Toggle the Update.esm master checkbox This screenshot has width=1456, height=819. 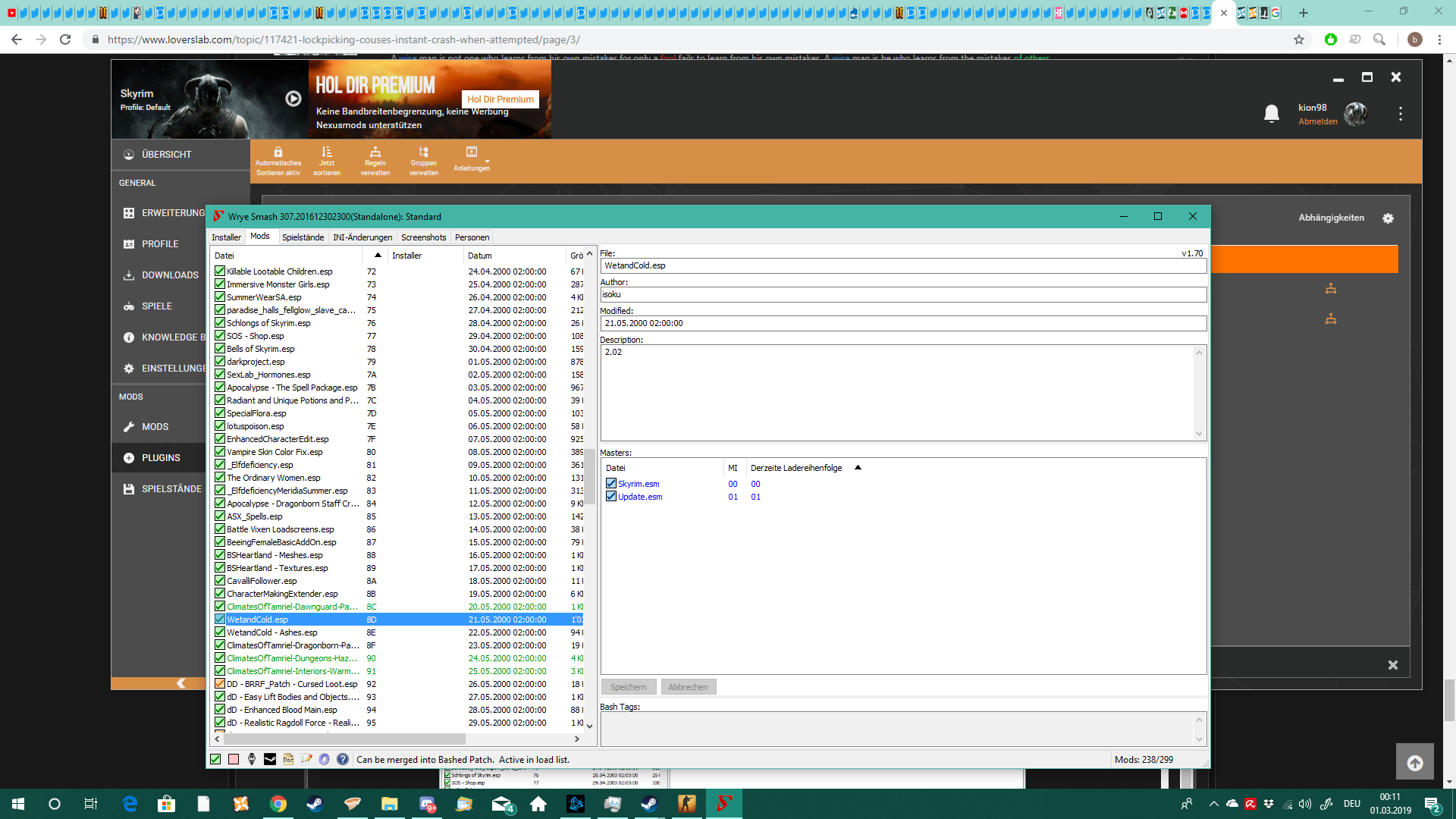611,496
